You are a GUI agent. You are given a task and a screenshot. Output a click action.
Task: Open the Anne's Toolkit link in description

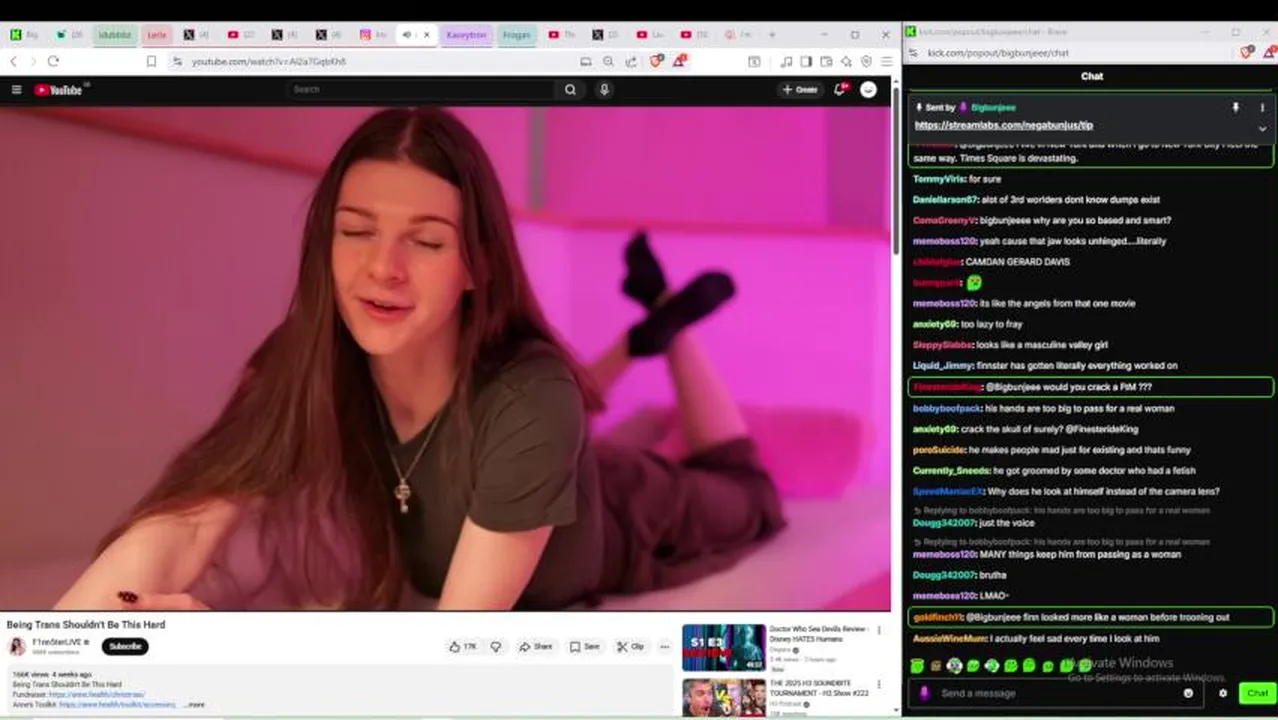click(x=117, y=704)
